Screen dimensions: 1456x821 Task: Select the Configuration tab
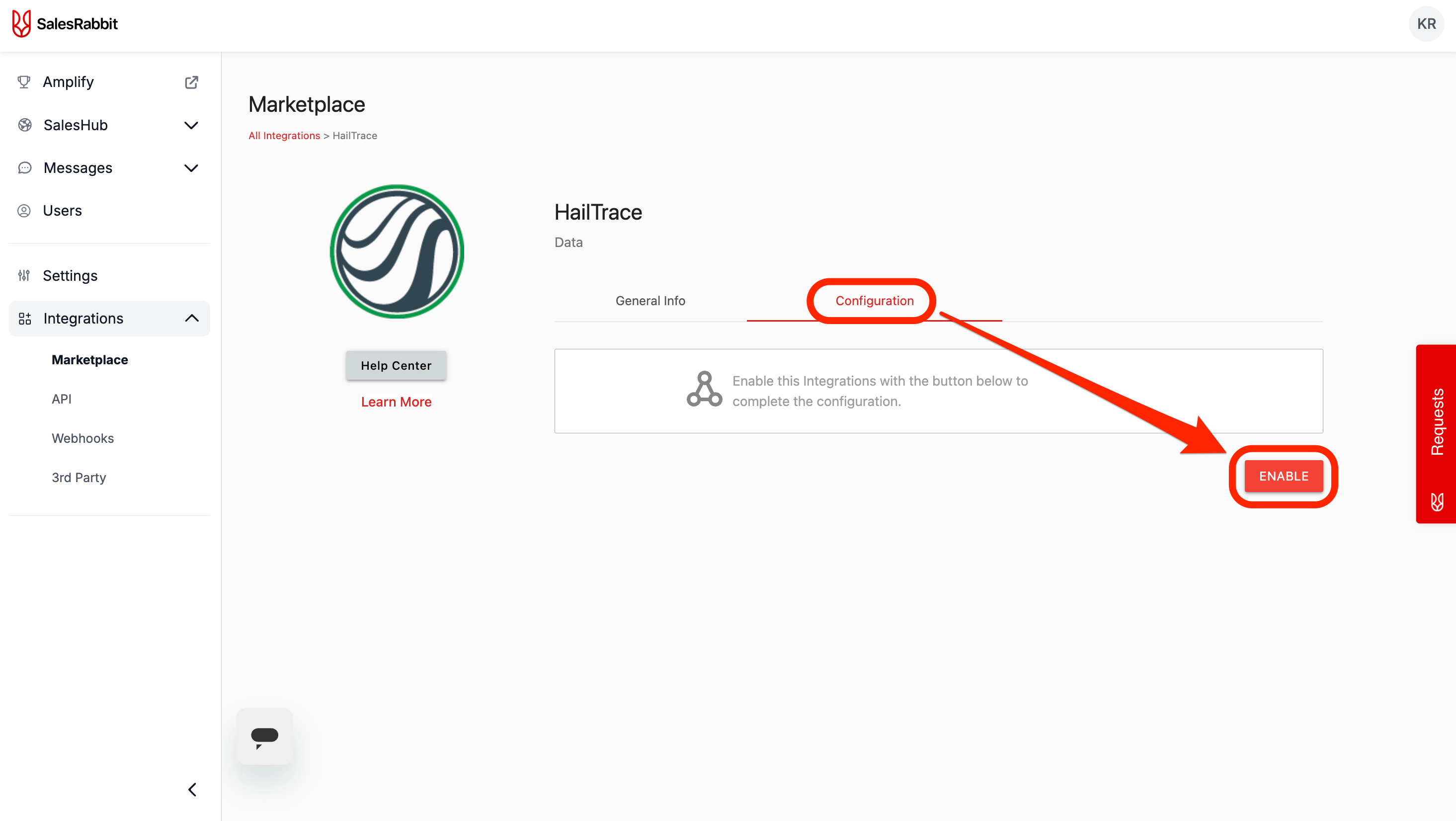pos(874,301)
